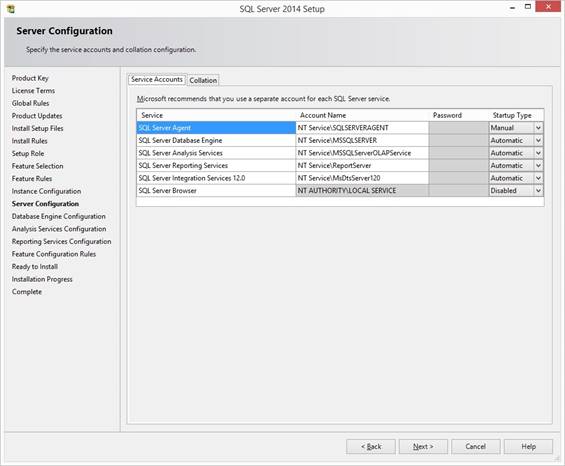
Task: Click Install Rules step in sidebar
Action: tap(30, 141)
